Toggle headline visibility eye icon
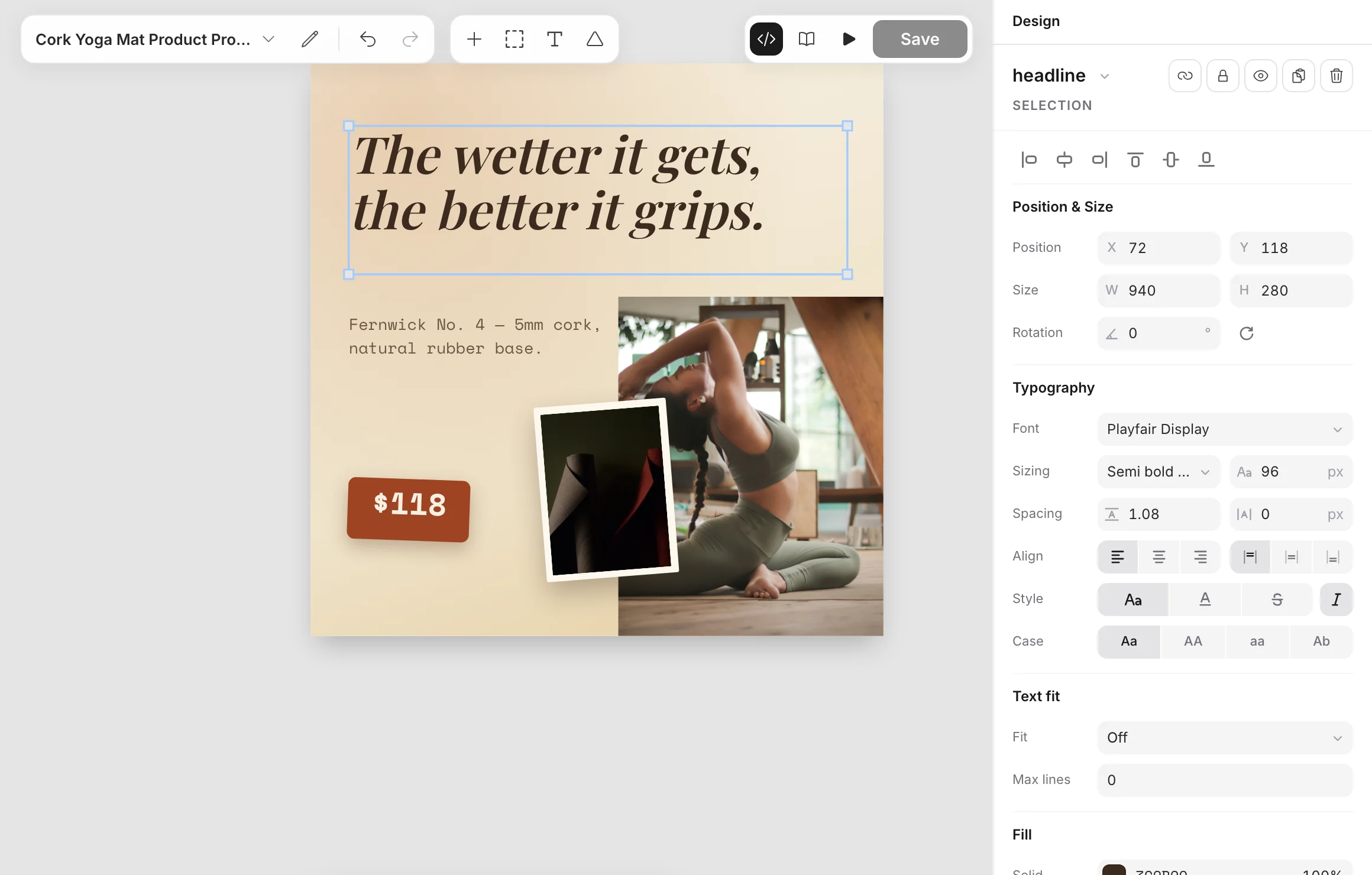 click(x=1261, y=76)
